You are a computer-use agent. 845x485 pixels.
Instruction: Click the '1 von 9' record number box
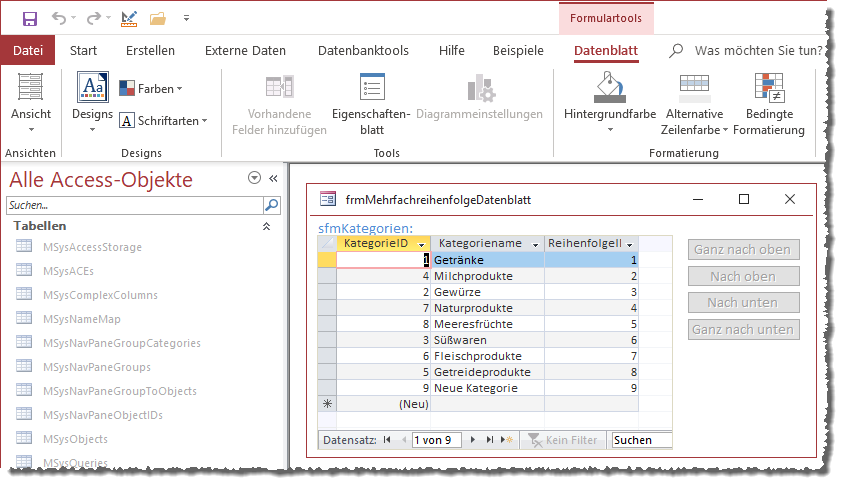tap(437, 440)
